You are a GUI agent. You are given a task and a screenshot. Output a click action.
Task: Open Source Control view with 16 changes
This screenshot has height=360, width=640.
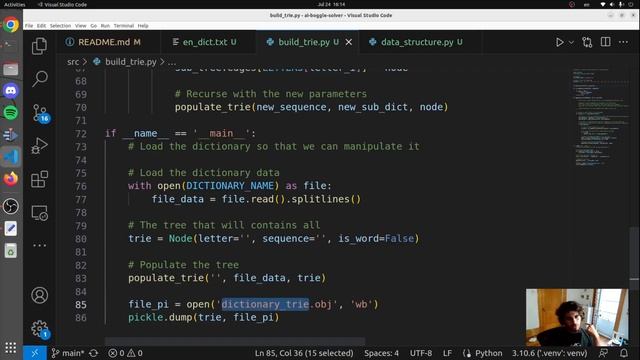pyautogui.click(x=40, y=113)
